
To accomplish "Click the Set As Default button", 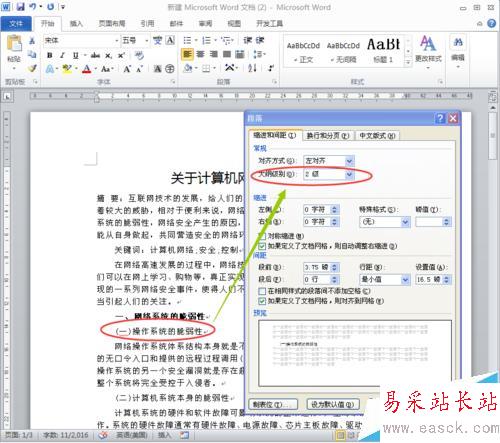I will pyautogui.click(x=333, y=405).
